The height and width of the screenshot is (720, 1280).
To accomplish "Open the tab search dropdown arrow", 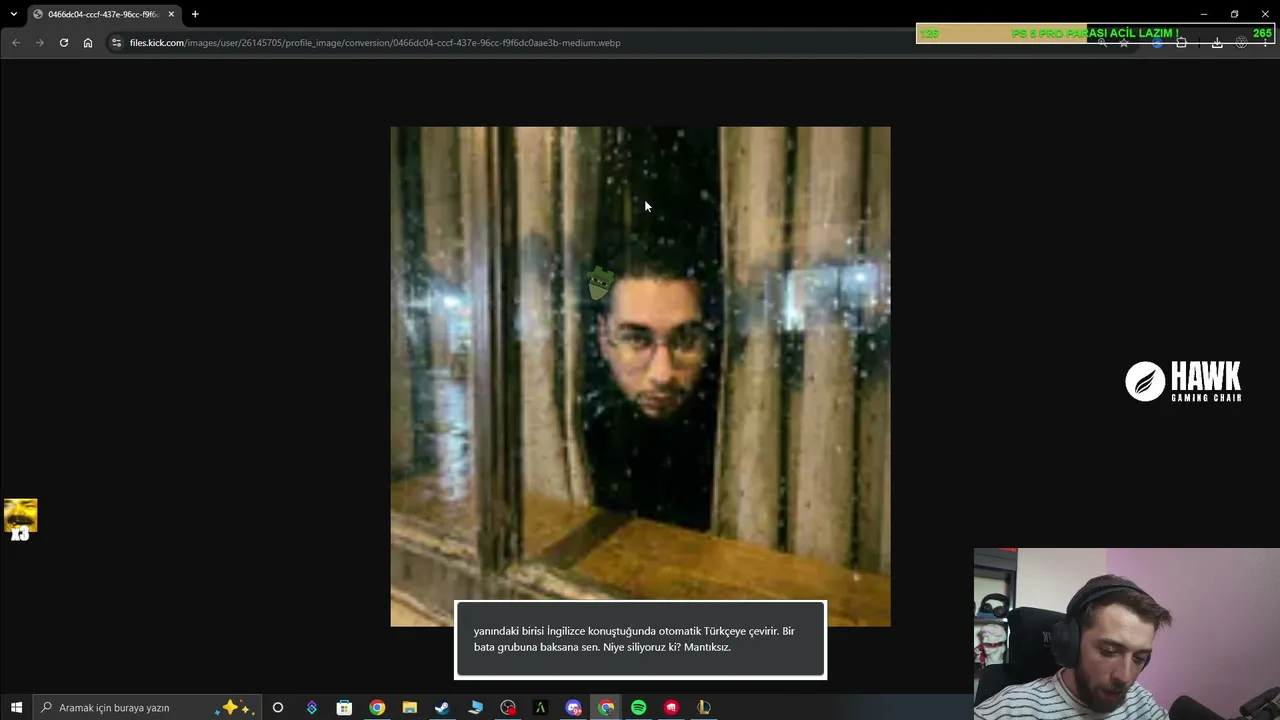I will pyautogui.click(x=13, y=14).
